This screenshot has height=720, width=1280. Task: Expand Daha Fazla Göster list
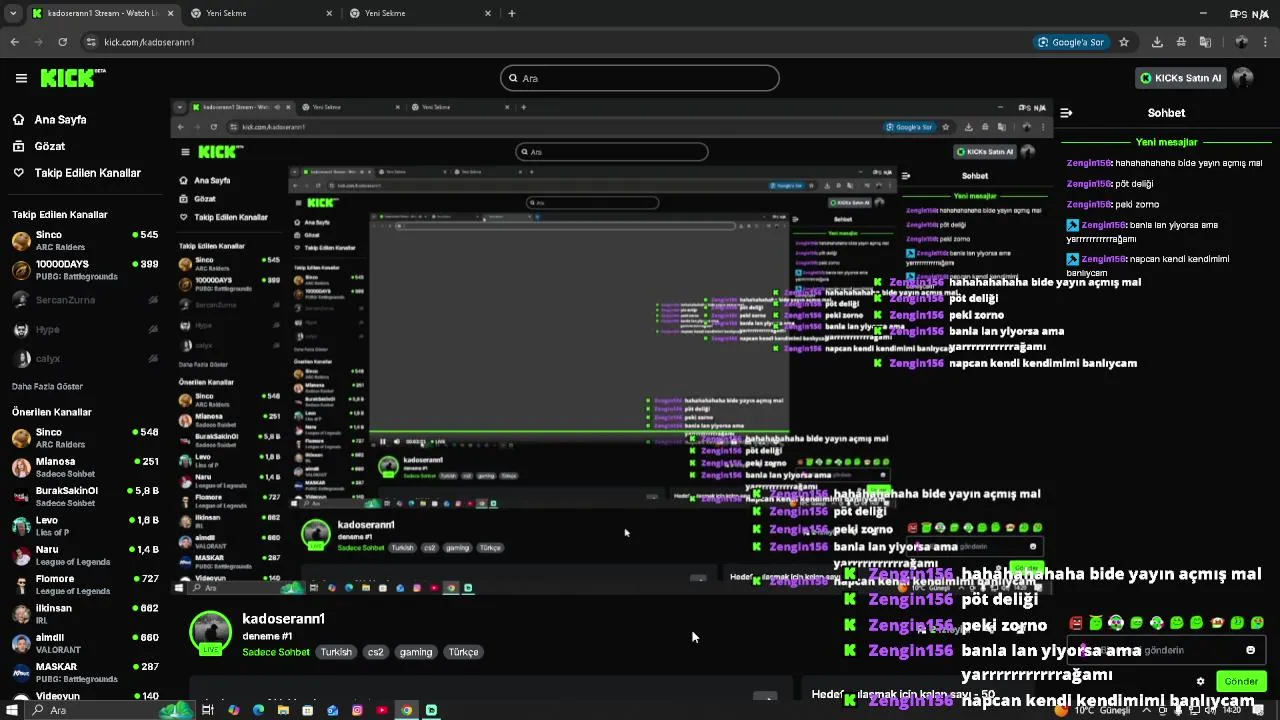click(47, 386)
